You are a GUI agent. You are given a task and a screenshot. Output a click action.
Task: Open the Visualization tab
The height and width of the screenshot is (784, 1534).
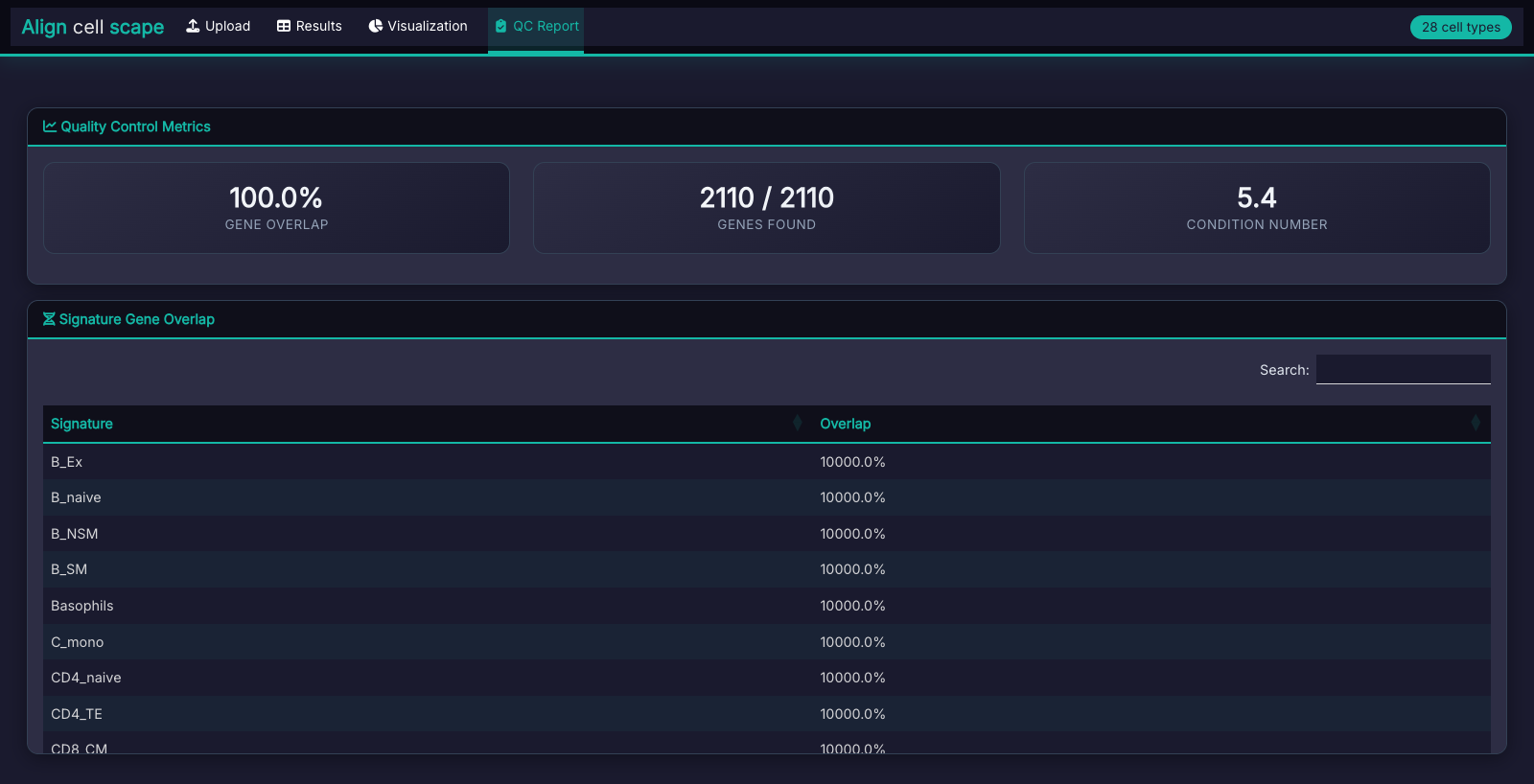point(418,26)
